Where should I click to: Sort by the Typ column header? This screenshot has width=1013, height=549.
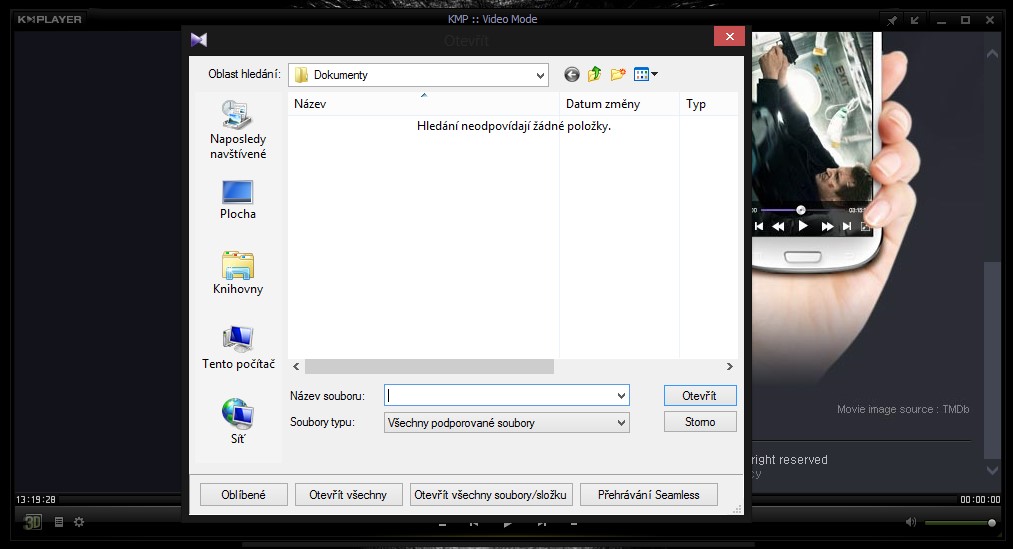pyautogui.click(x=708, y=104)
